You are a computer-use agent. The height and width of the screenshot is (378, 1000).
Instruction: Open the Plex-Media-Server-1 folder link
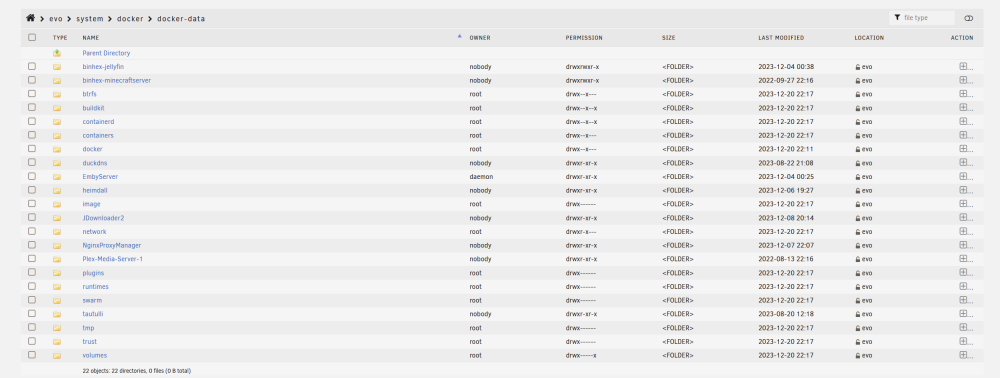point(112,259)
